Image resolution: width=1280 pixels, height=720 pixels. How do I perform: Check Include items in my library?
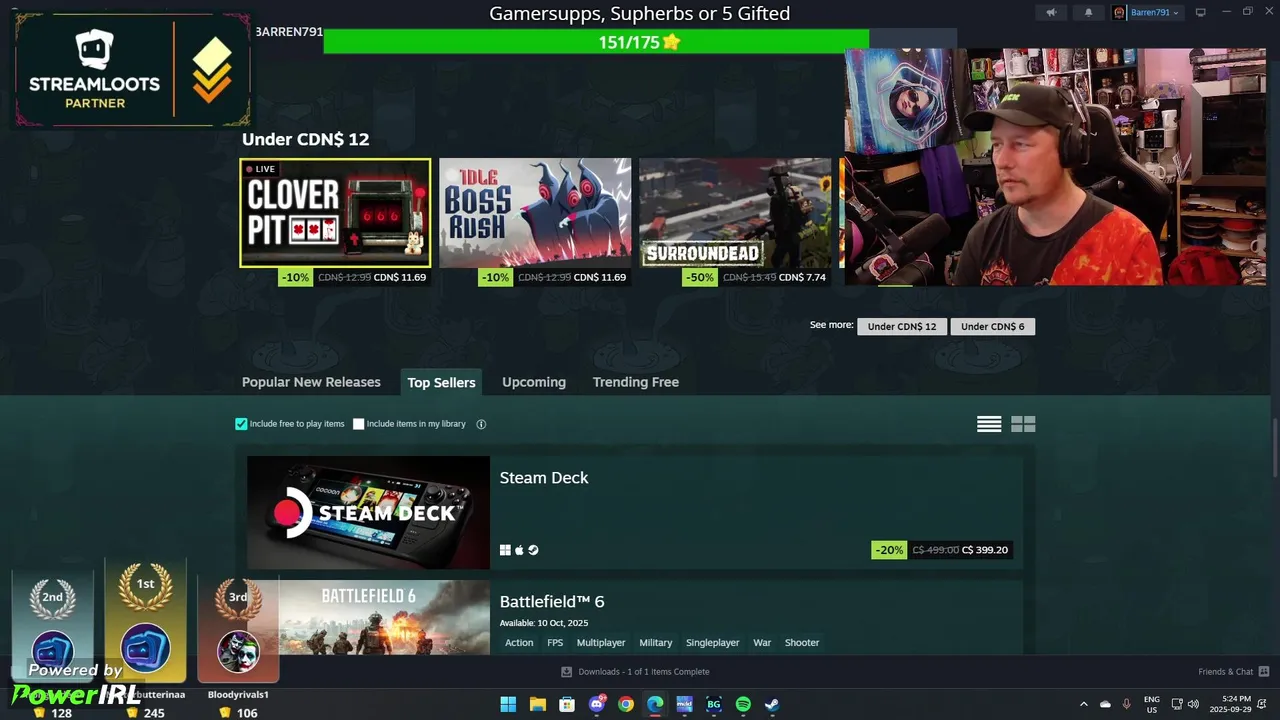pyautogui.click(x=359, y=424)
